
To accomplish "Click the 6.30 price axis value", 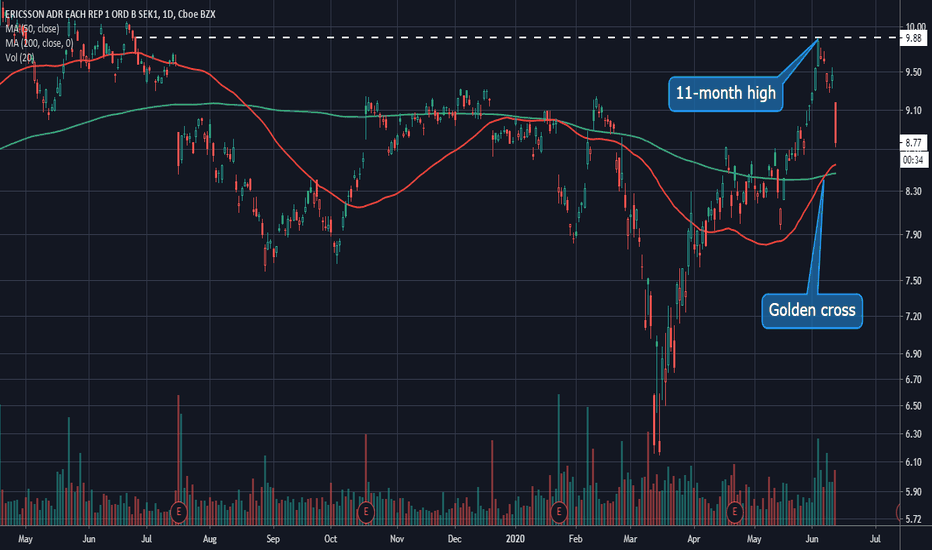I will point(913,434).
